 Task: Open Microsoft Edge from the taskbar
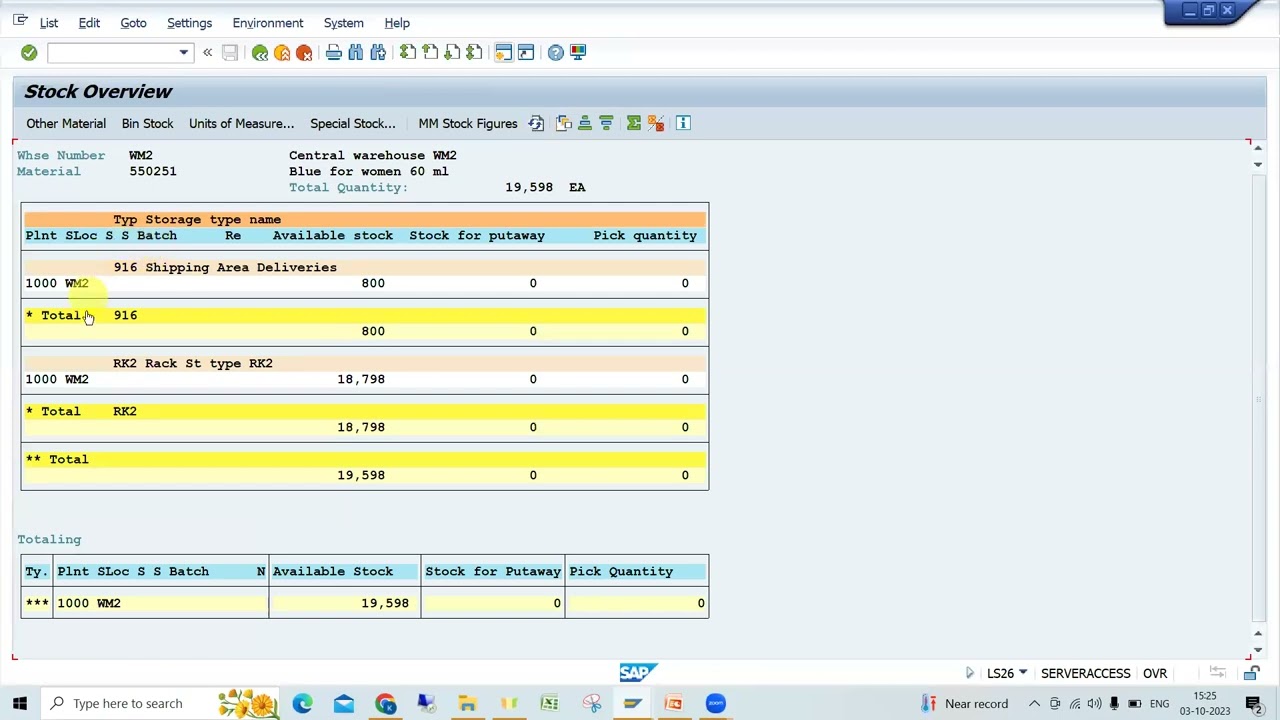302,703
